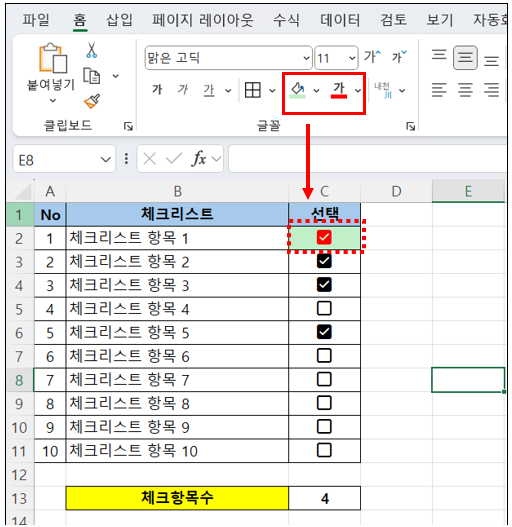Expand the paste options arrow
The image size is (512, 527).
(x=53, y=100)
